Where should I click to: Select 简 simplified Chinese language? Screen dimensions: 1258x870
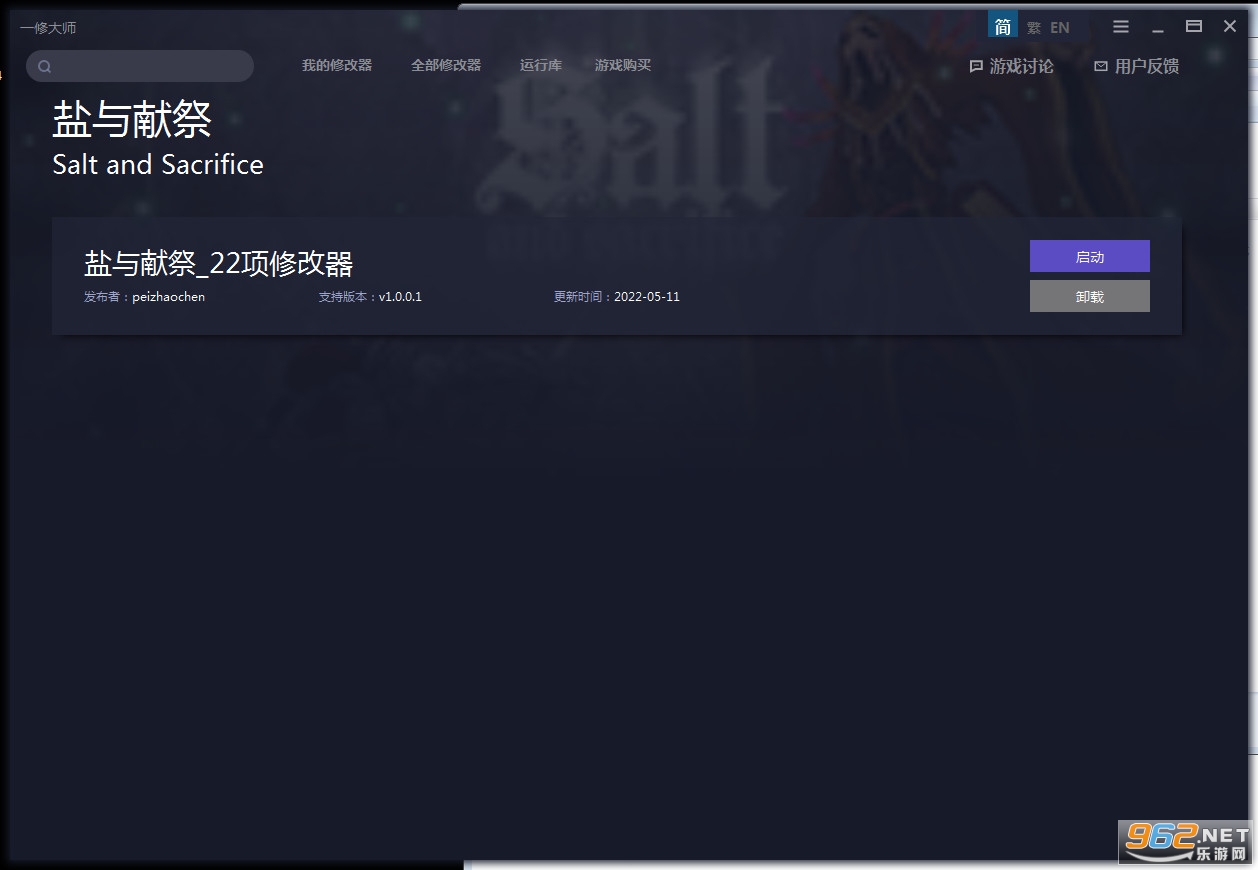[1003, 27]
